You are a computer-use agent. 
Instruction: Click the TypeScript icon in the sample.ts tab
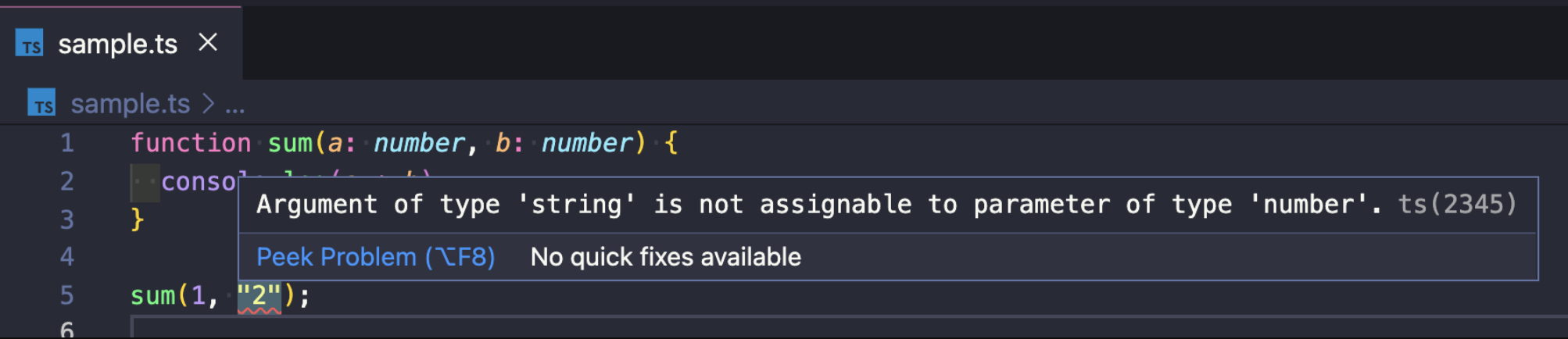30,44
